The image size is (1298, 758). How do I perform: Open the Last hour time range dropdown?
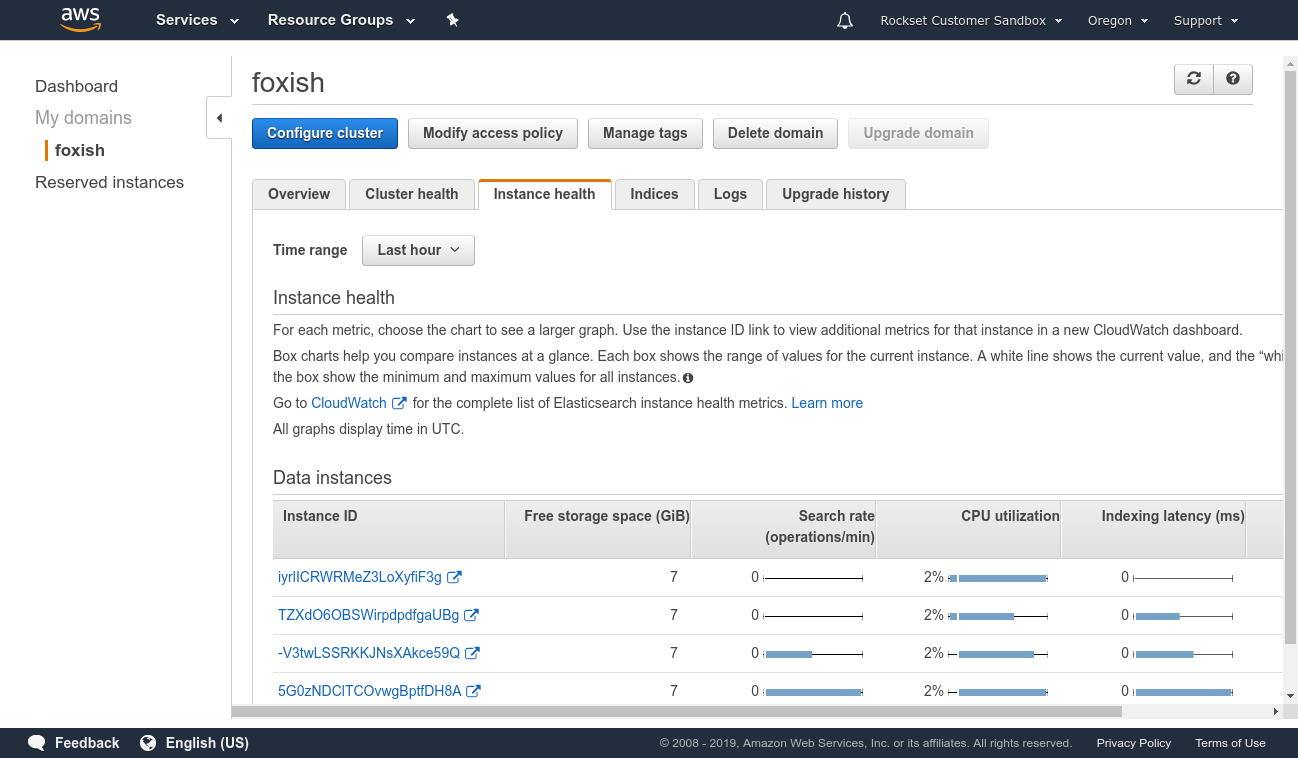click(418, 250)
